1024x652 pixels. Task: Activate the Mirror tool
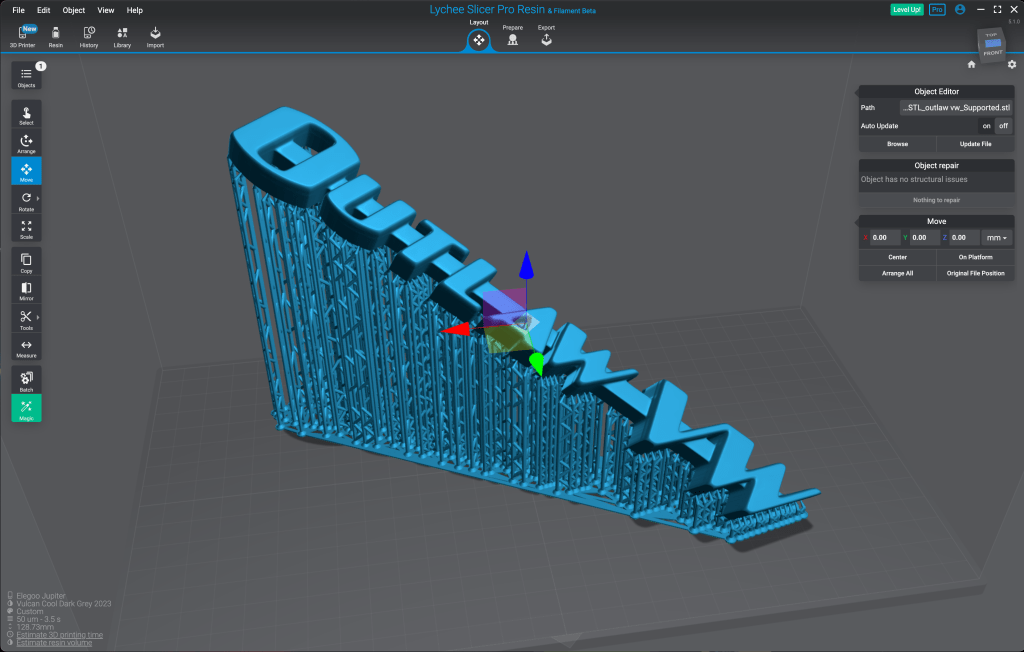click(26, 290)
